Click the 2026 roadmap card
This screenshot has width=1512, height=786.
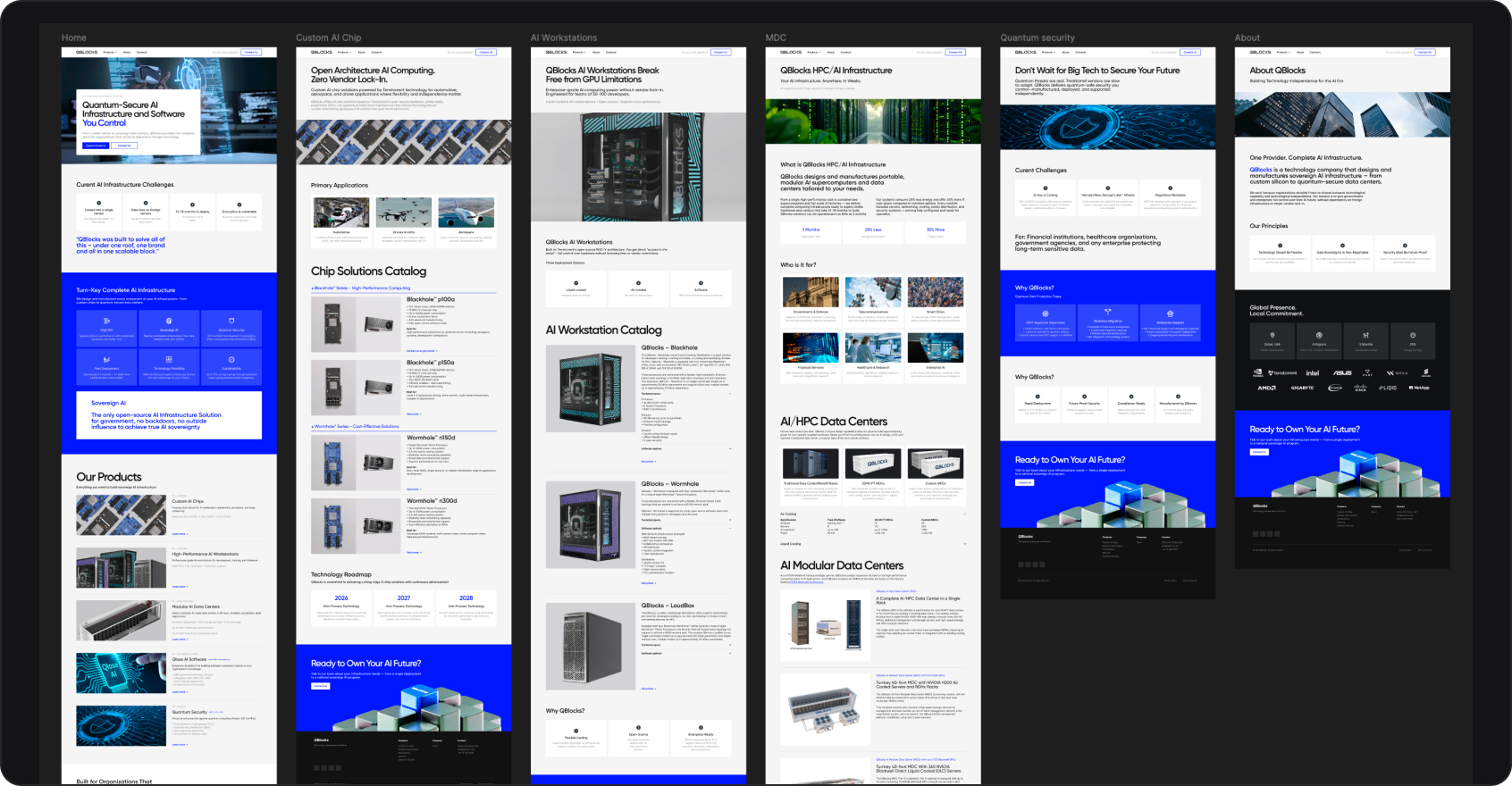pyautogui.click(x=341, y=608)
